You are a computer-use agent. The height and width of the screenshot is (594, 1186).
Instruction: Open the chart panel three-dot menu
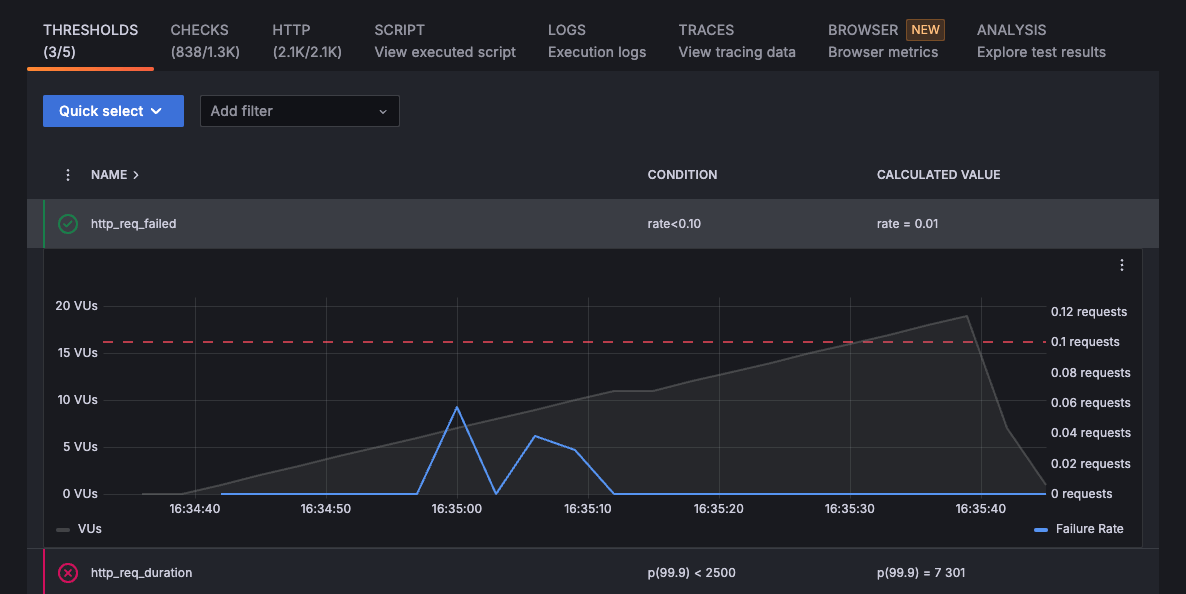coord(1121,265)
